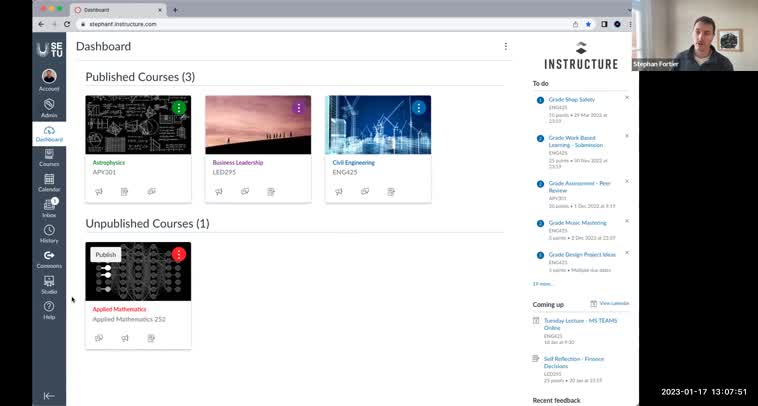Open Grade Design Project Ideas to-do

(582, 255)
